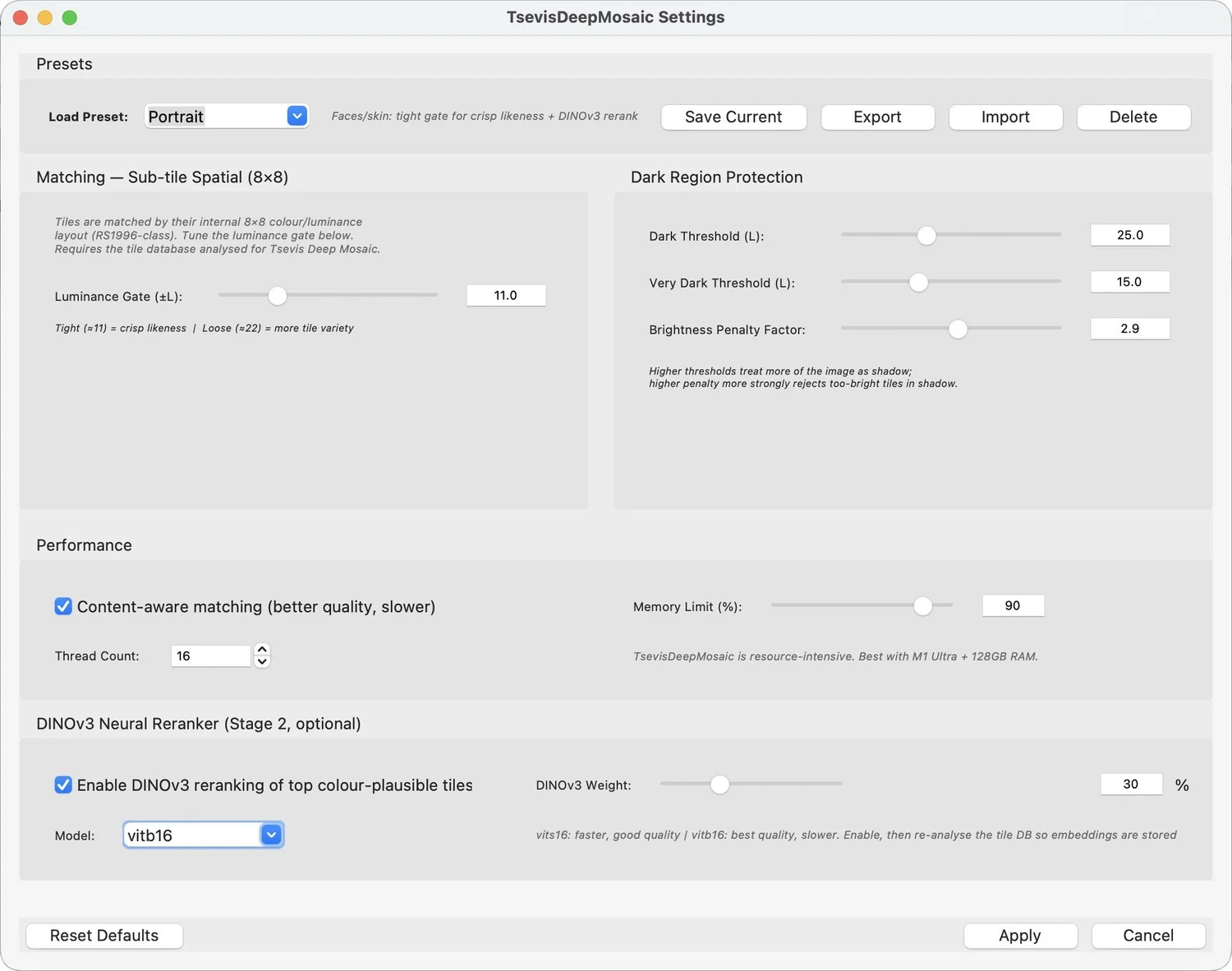This screenshot has height=971, width=1232.
Task: Click the 'TsevisDeepMosaic is resource-intensive' note
Action: [x=835, y=656]
